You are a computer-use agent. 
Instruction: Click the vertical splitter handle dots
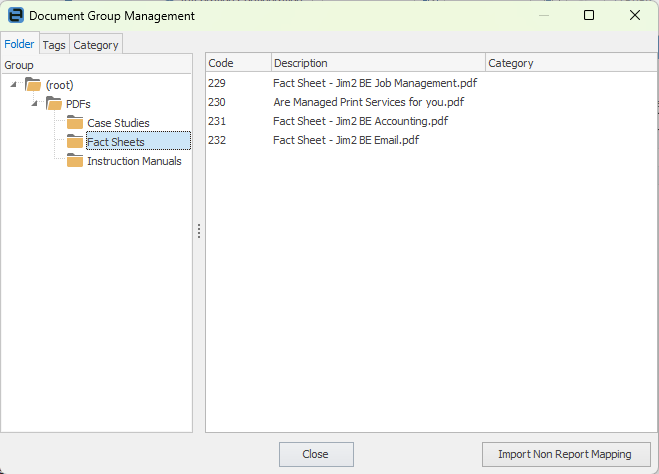pos(199,231)
